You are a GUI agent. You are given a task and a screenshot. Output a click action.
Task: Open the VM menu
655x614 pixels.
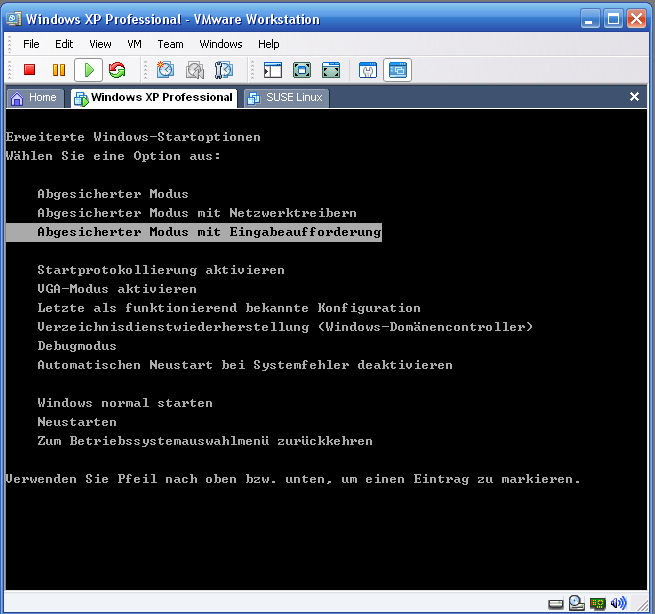pyautogui.click(x=134, y=44)
